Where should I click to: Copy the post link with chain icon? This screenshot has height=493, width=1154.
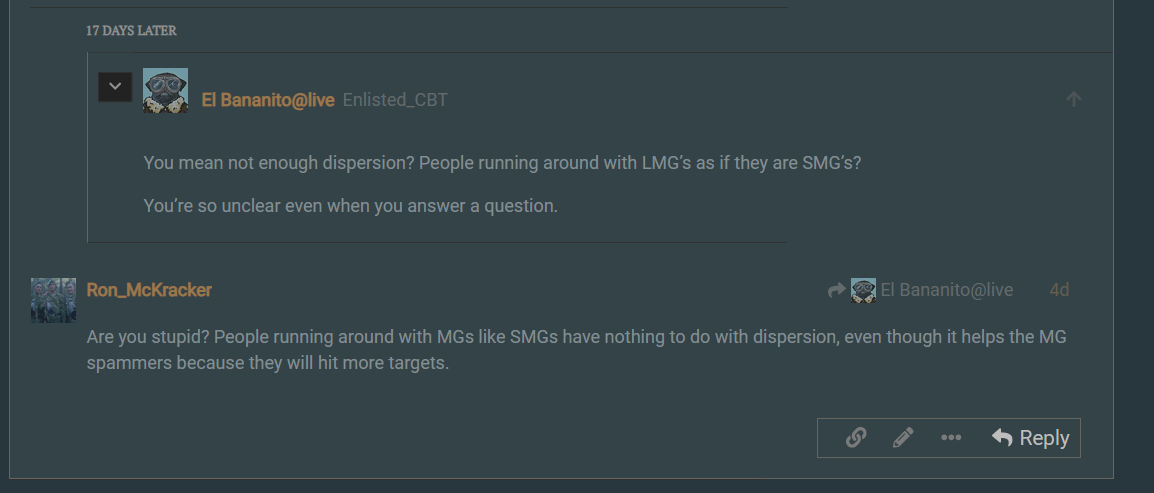855,438
